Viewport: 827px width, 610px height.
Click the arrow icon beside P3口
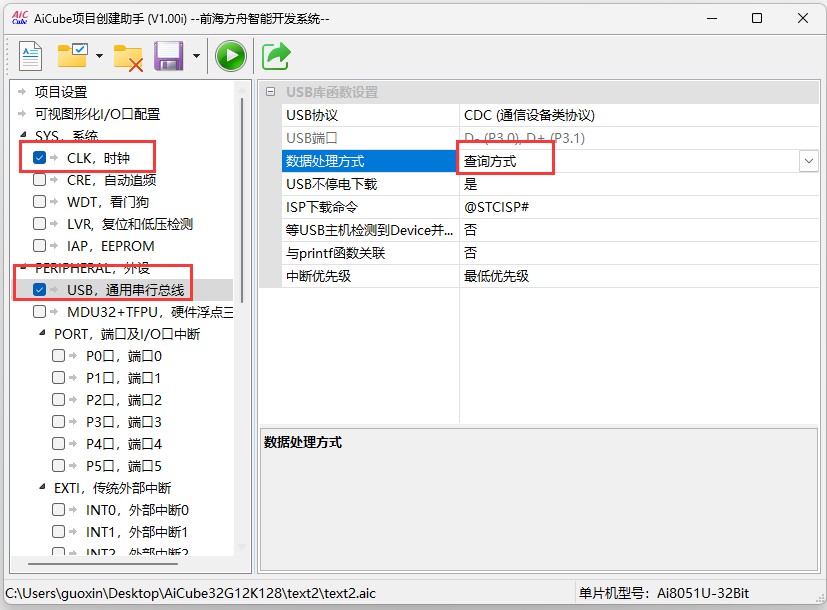pyautogui.click(x=73, y=422)
